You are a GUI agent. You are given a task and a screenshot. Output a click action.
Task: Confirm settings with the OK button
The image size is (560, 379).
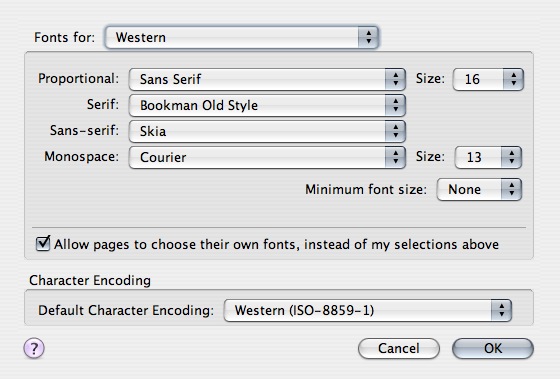coord(493,348)
